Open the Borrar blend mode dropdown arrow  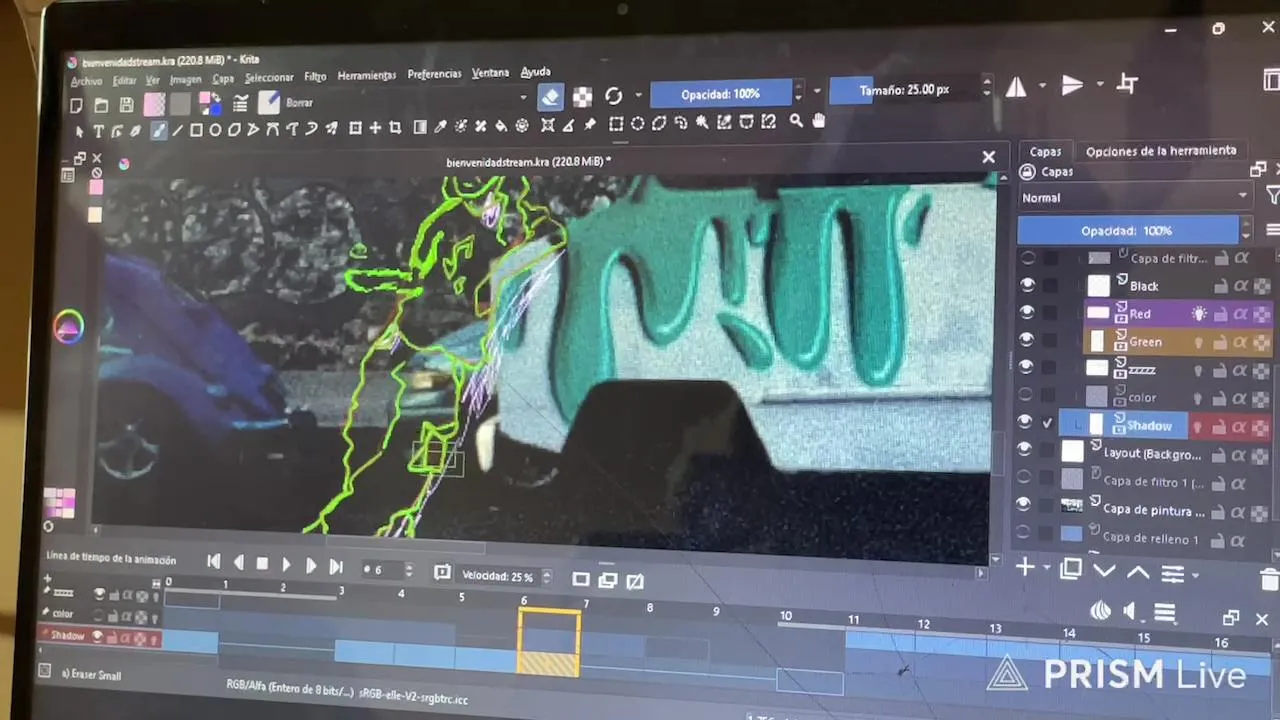click(522, 98)
